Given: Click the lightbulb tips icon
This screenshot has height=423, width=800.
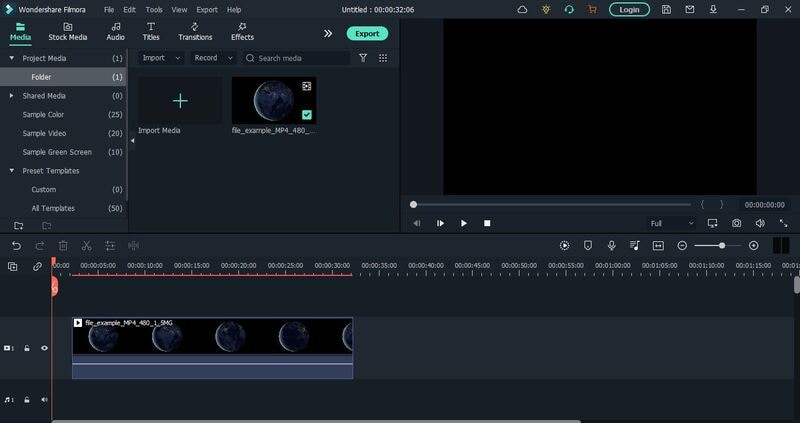Looking at the screenshot, I should click(x=546, y=10).
